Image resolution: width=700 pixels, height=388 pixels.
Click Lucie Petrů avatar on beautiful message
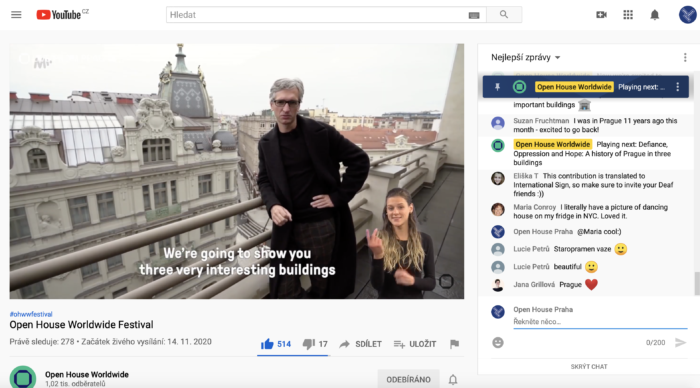tap(498, 267)
